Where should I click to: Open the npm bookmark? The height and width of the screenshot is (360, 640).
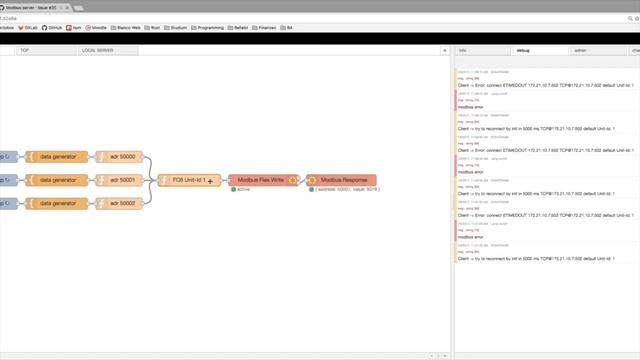click(74, 28)
